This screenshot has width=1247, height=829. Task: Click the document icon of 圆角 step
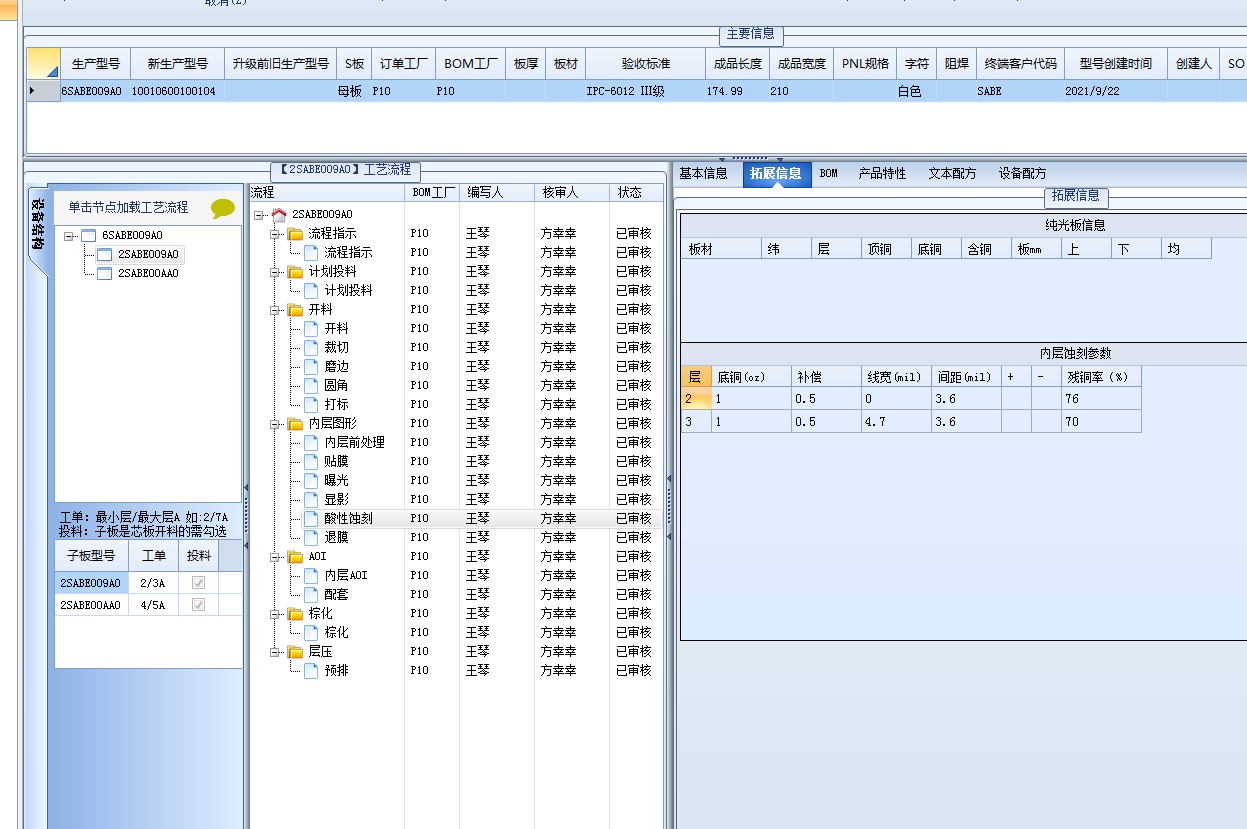(x=311, y=385)
